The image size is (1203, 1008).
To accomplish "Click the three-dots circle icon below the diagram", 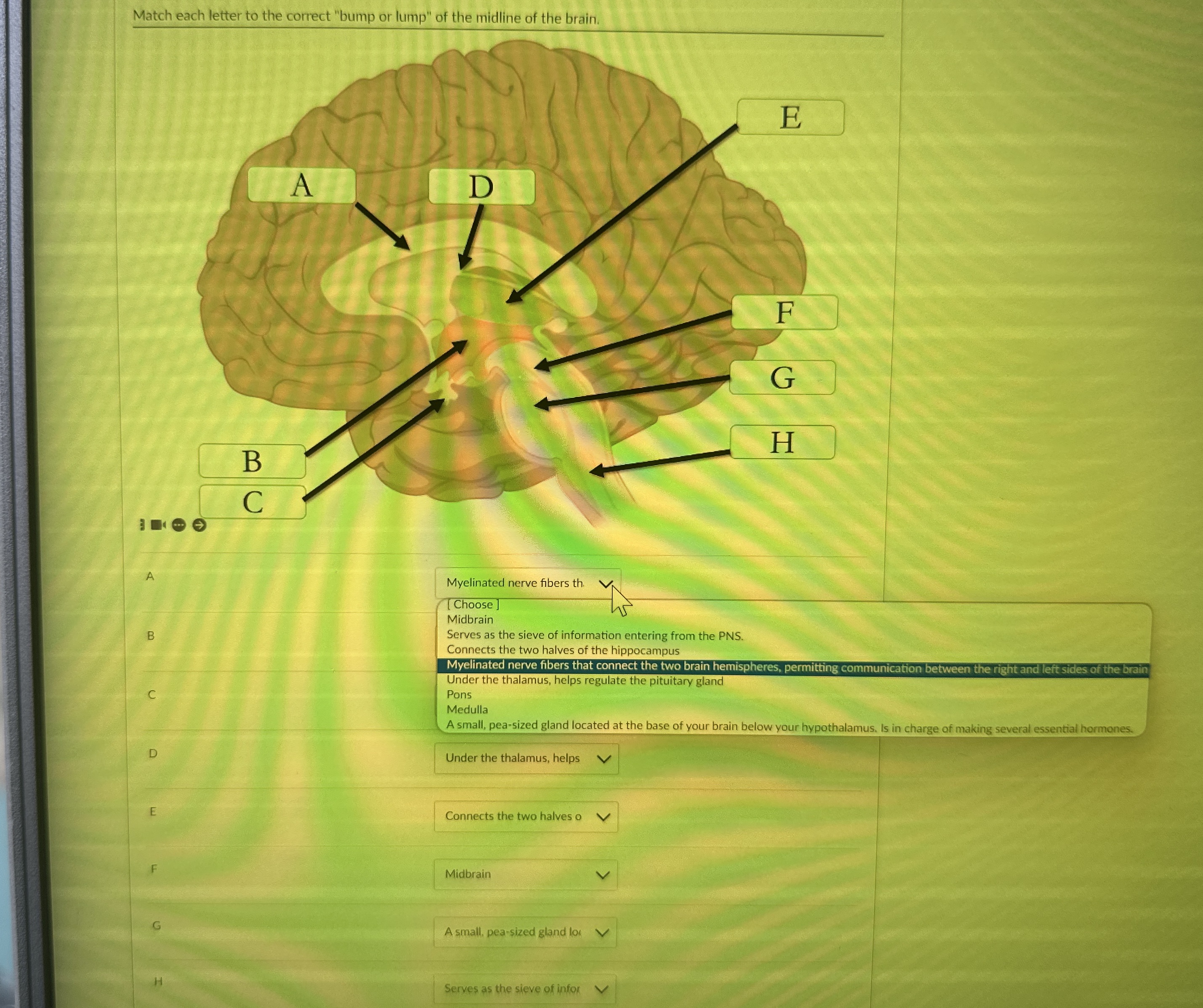I will 179,525.
